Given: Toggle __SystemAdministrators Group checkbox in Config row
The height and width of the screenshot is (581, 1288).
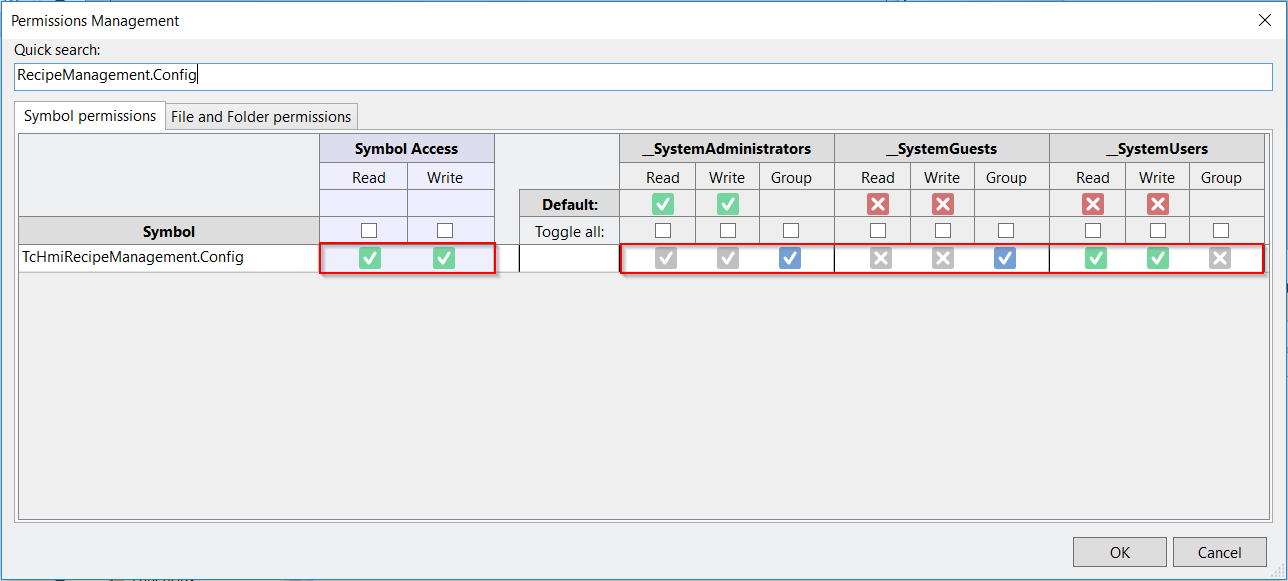Looking at the screenshot, I should coord(790,258).
